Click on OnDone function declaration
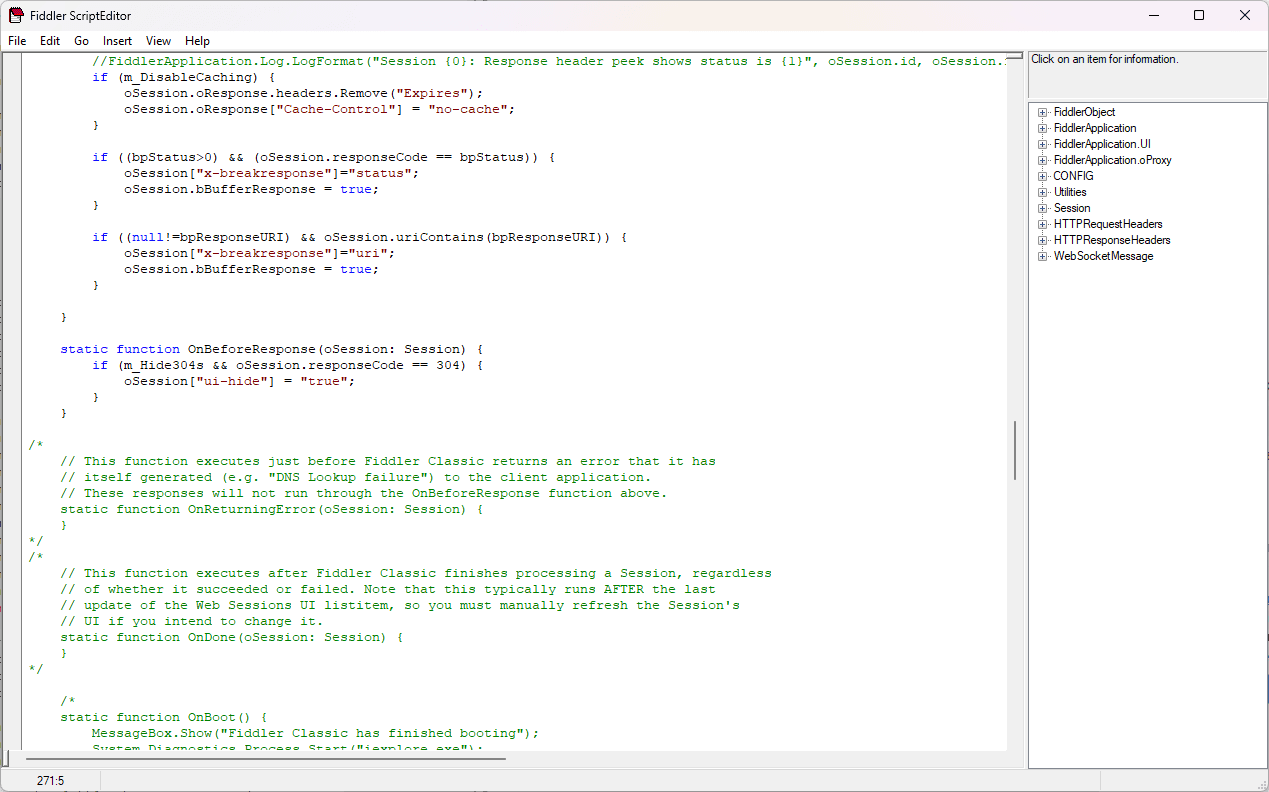The height and width of the screenshot is (792, 1269). (232, 637)
